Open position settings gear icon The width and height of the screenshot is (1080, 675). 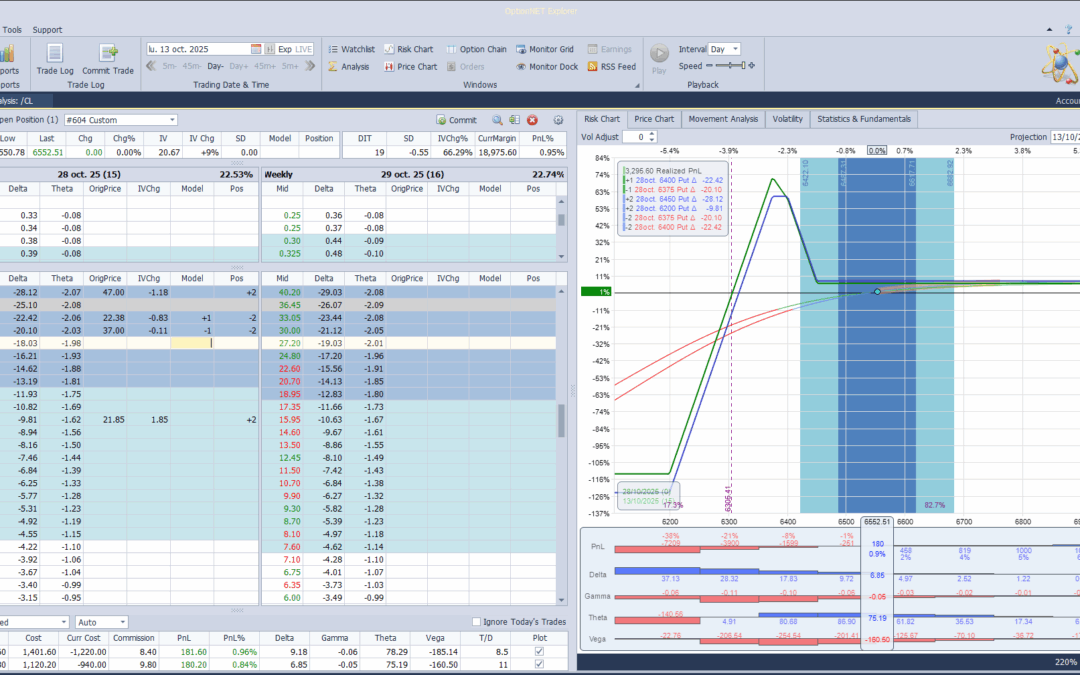click(x=558, y=120)
